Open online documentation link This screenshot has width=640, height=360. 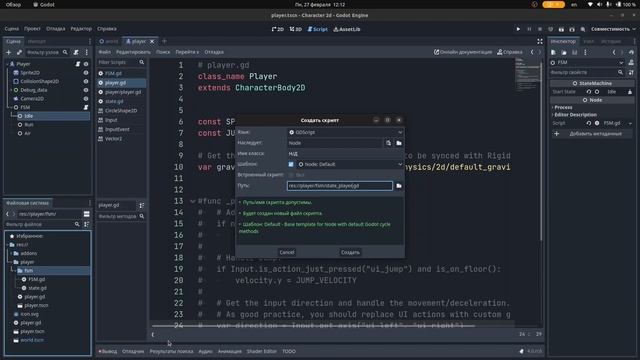463,52
